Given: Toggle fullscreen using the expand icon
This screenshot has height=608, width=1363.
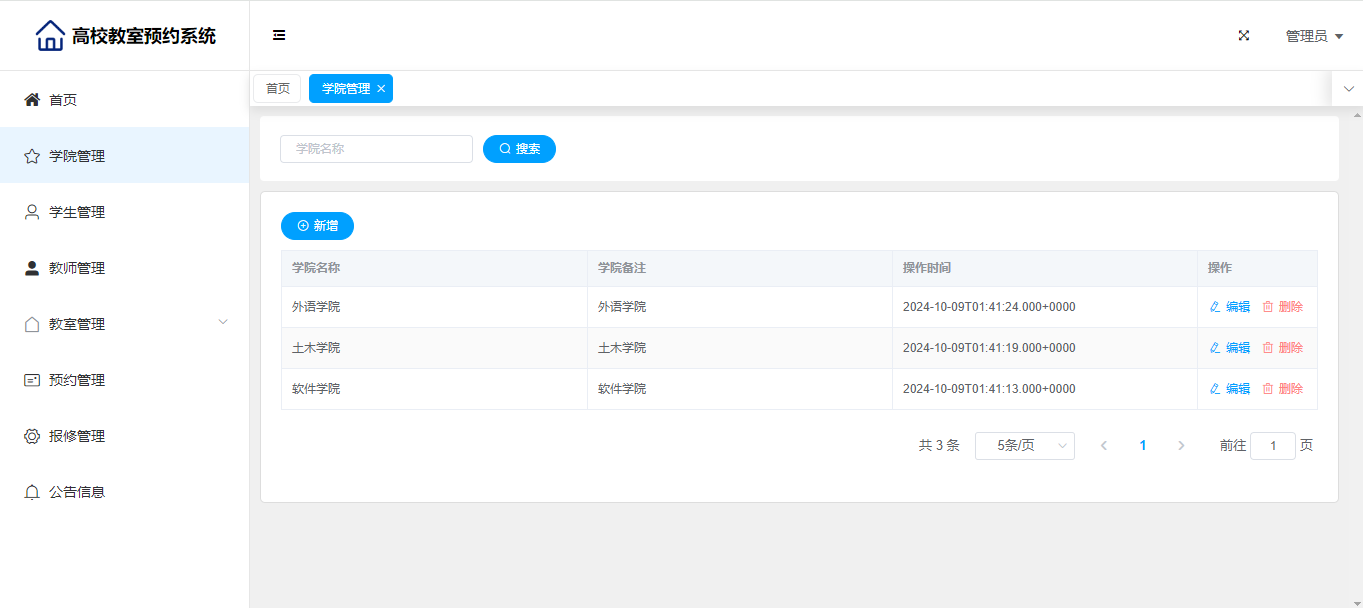Looking at the screenshot, I should click(x=1244, y=36).
